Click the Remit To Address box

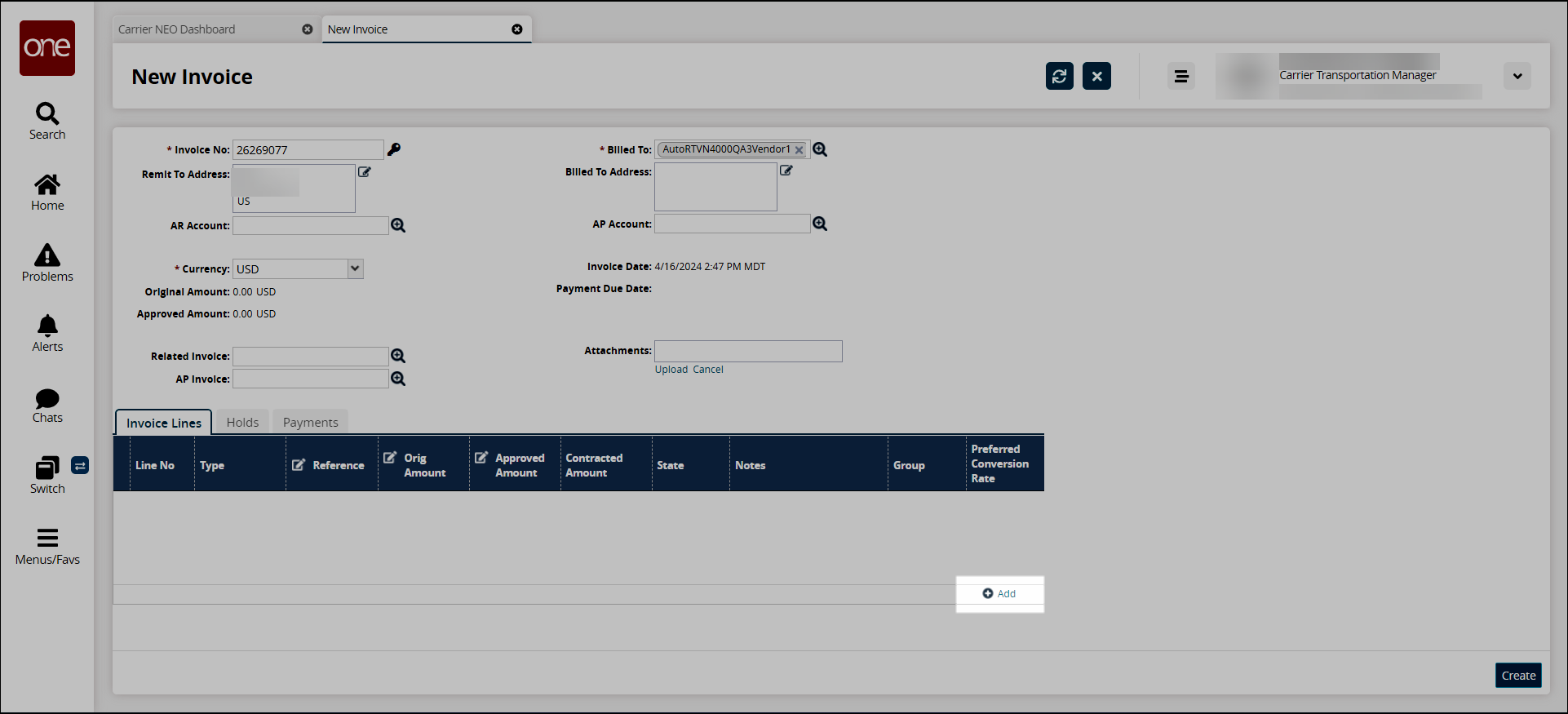tap(294, 188)
